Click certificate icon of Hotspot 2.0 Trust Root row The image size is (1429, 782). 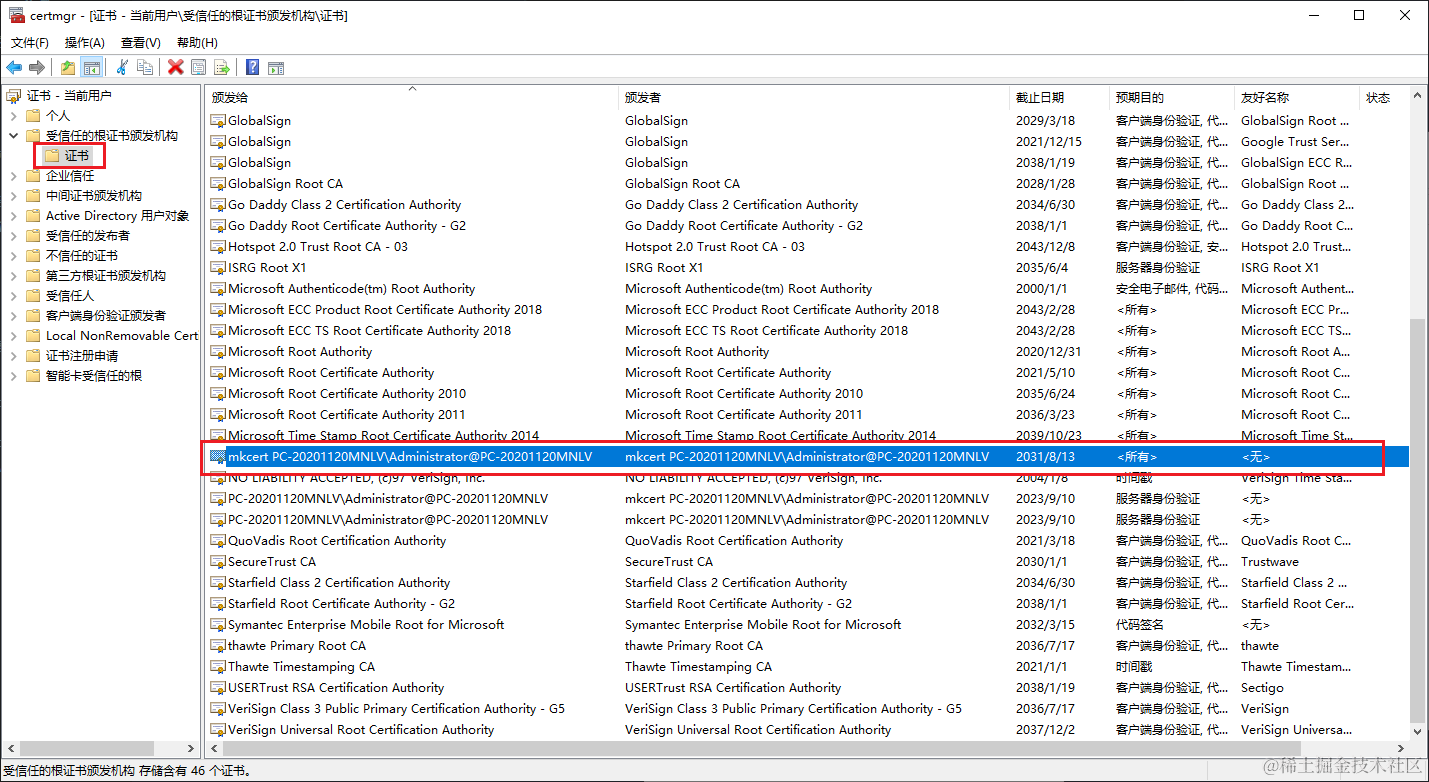pos(218,247)
